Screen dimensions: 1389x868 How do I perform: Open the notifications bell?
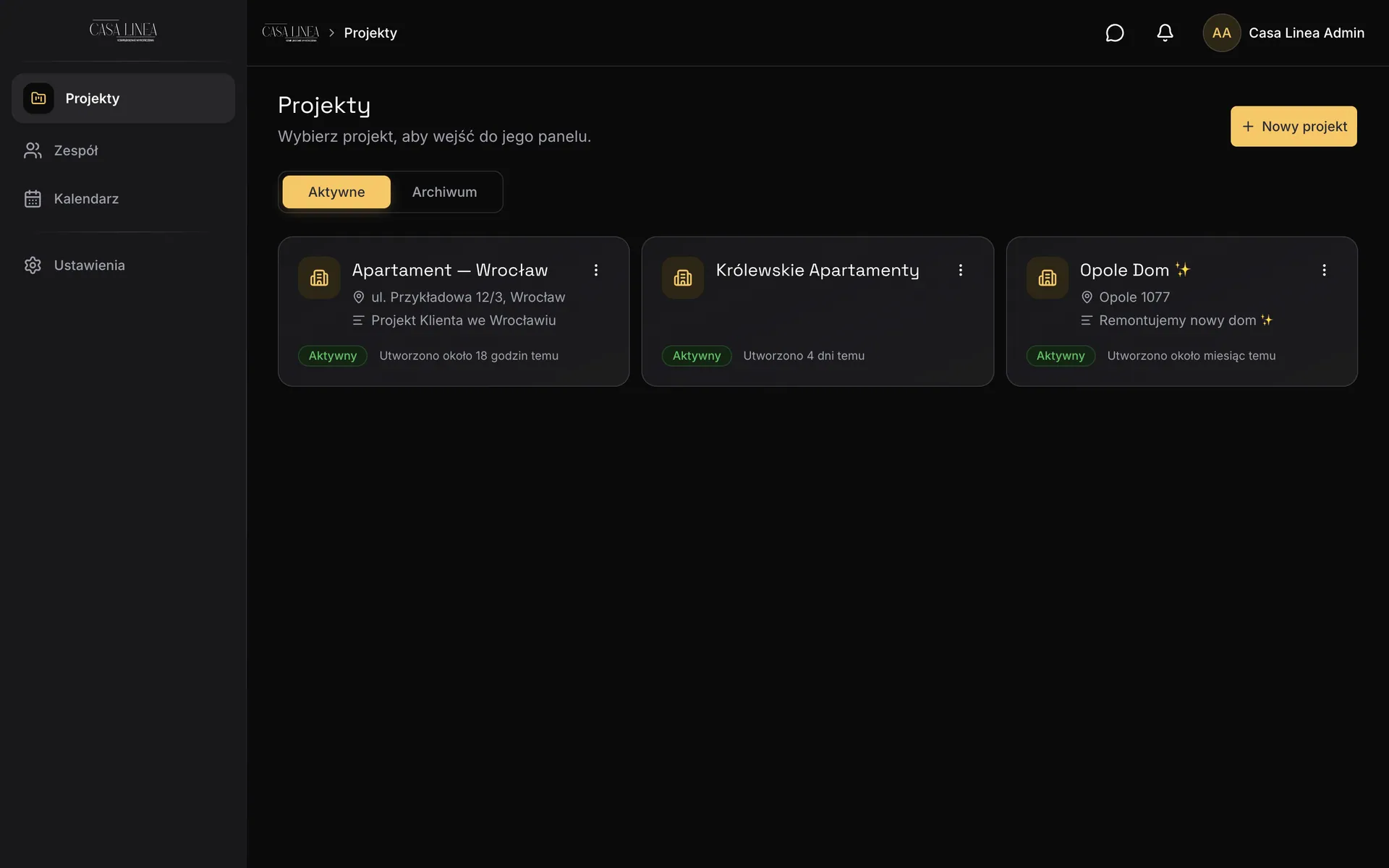[x=1165, y=33]
